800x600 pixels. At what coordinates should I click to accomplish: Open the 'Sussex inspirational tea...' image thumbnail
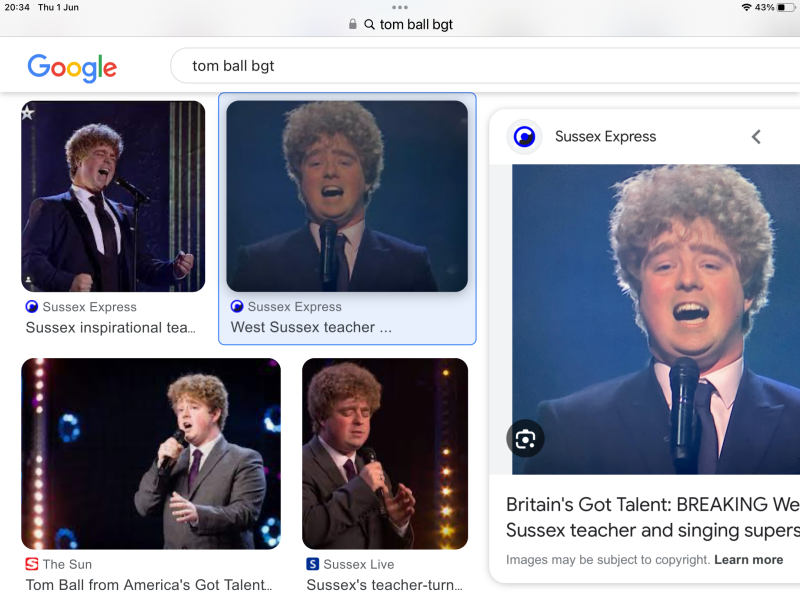[x=113, y=196]
